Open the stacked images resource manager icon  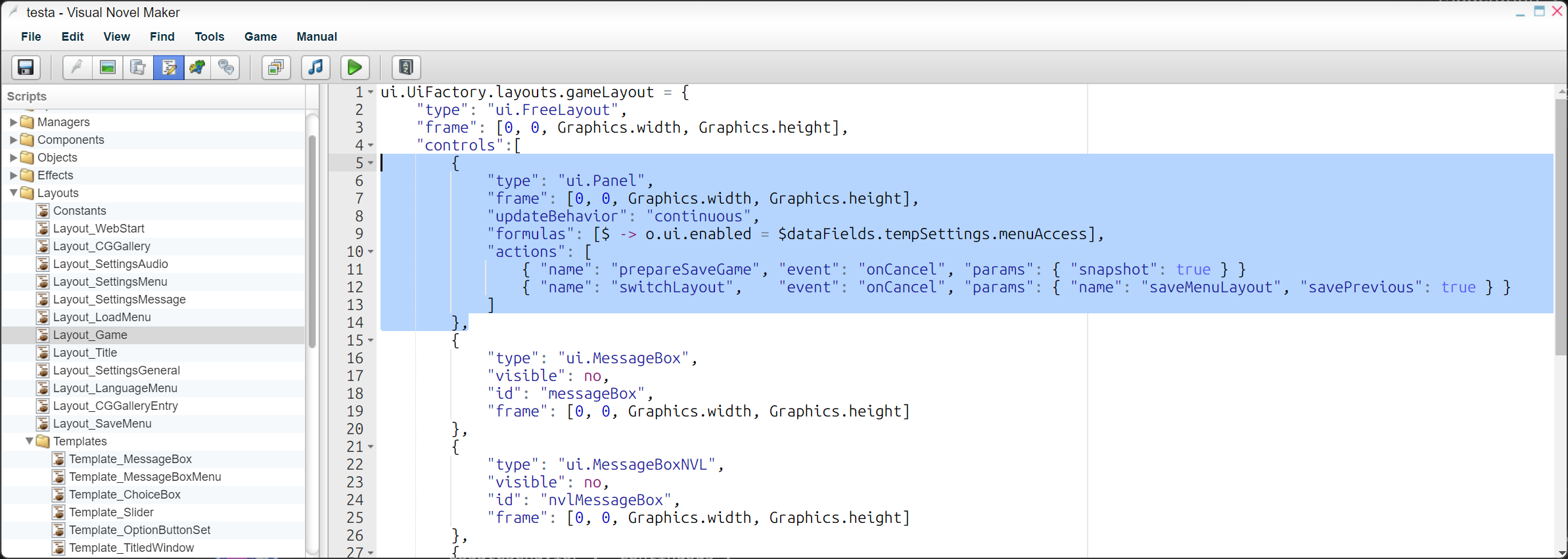[277, 67]
